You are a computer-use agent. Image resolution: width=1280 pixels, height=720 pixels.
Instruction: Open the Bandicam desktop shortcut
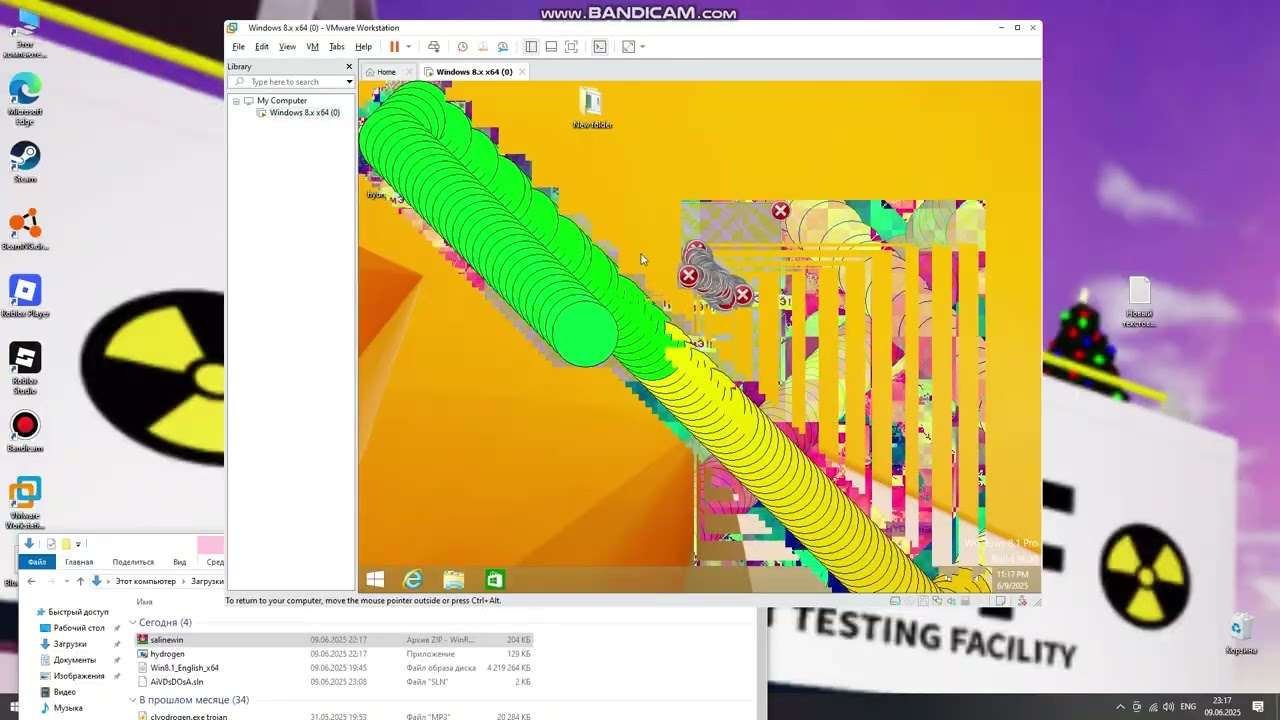point(25,432)
